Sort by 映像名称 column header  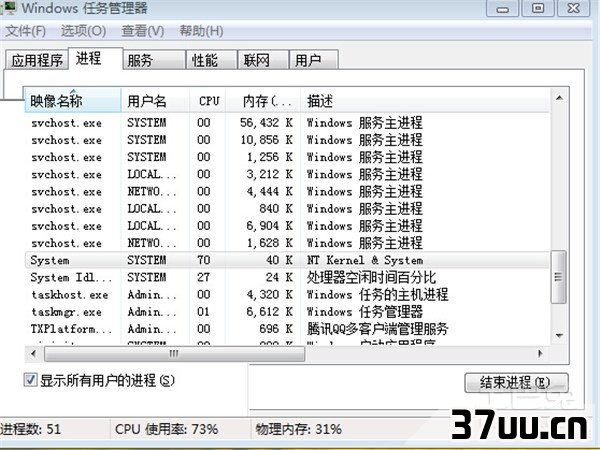[73, 101]
